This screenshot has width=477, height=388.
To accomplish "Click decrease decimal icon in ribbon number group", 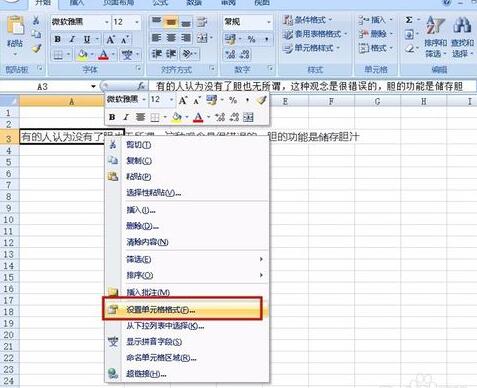I will tap(245, 54).
